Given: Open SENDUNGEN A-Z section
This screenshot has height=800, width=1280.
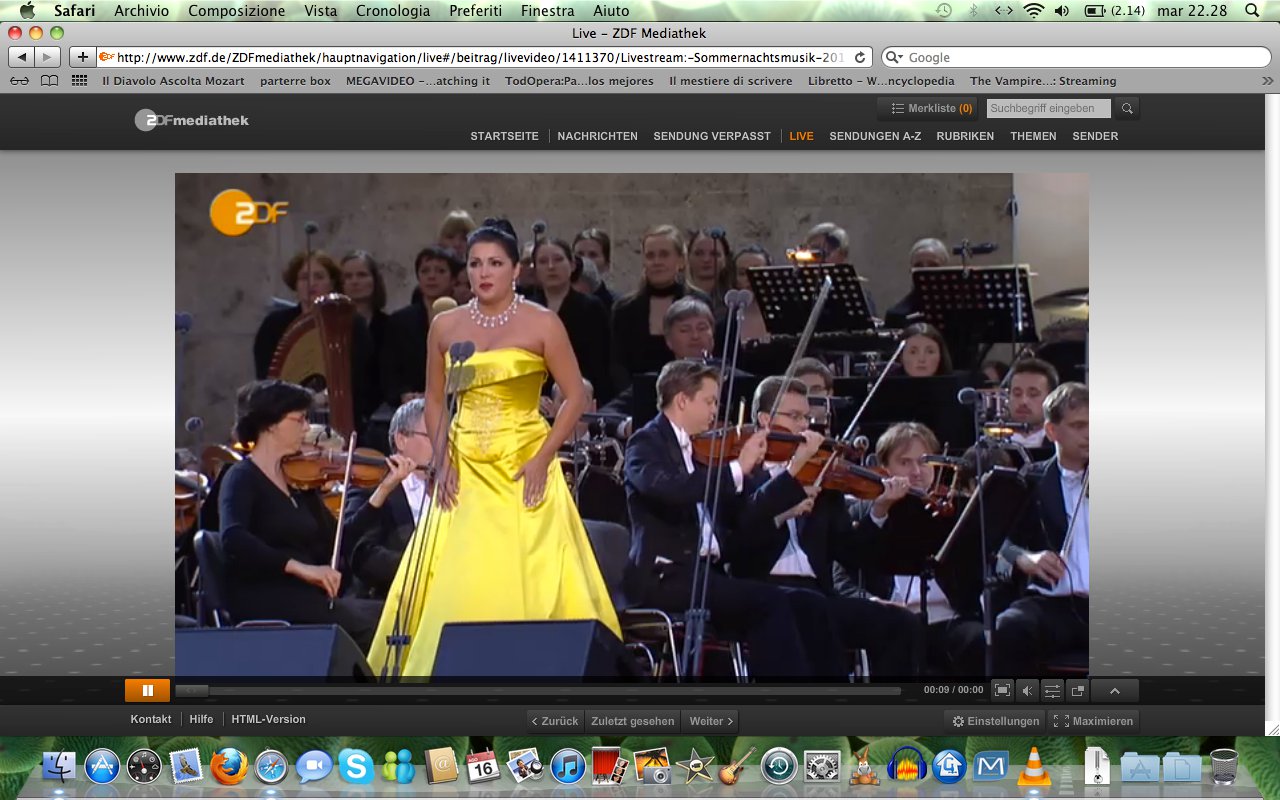Looking at the screenshot, I should click(875, 136).
